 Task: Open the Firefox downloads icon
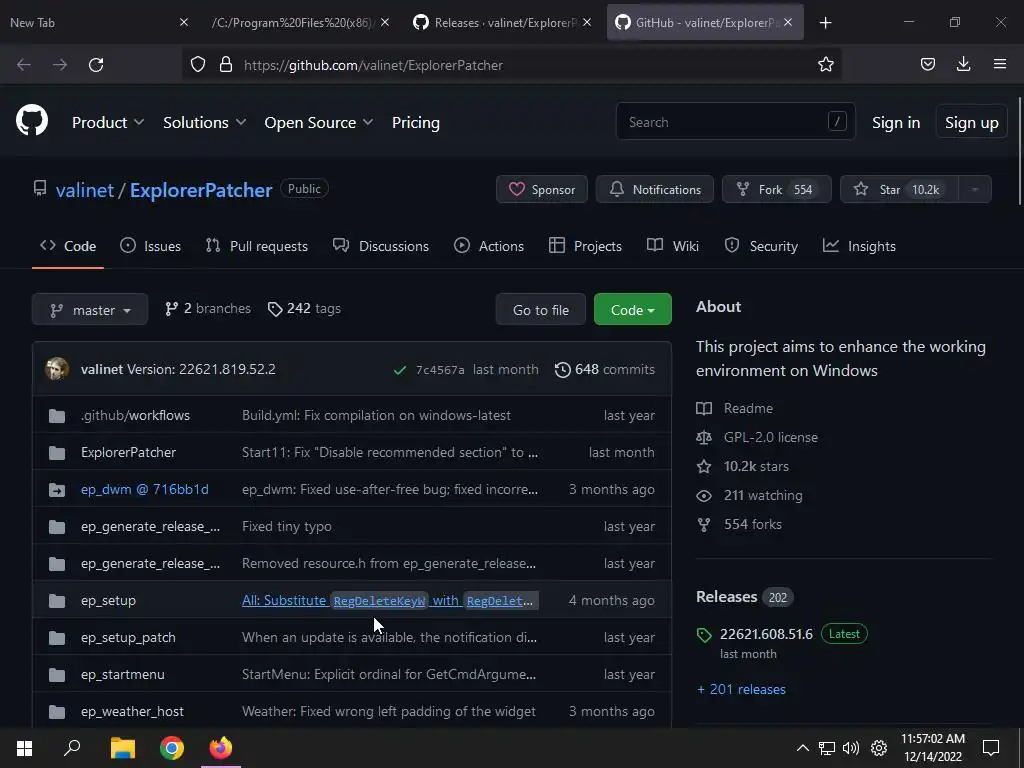click(x=963, y=64)
